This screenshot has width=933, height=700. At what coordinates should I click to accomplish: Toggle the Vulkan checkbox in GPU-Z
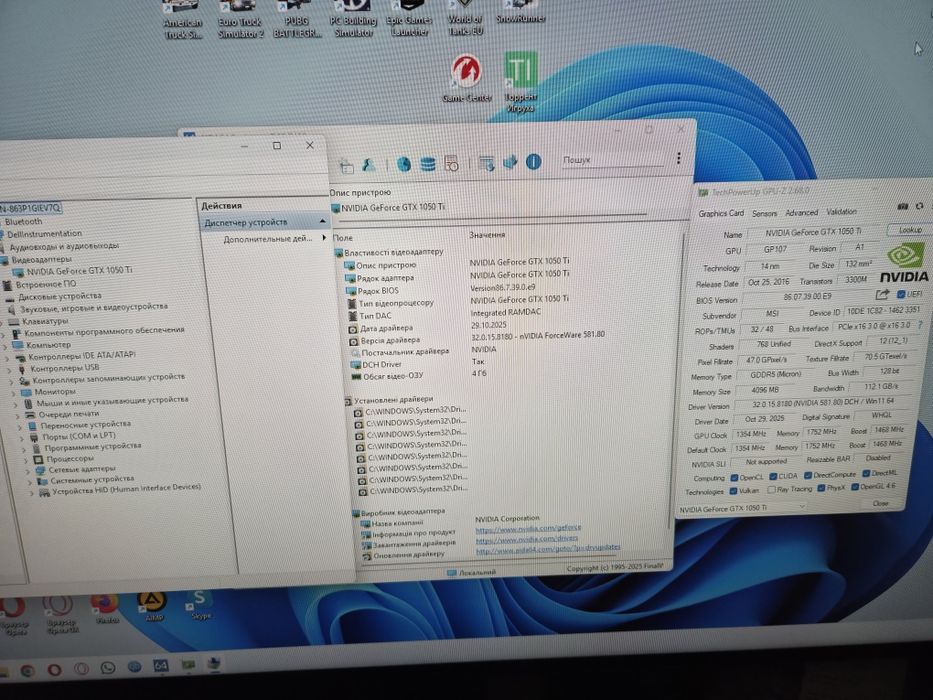pyautogui.click(x=734, y=491)
